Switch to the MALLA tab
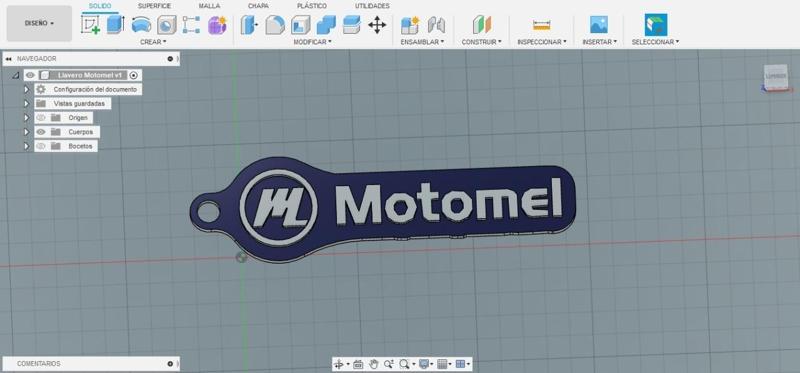Screen dimensions: 800x373 pos(210,6)
